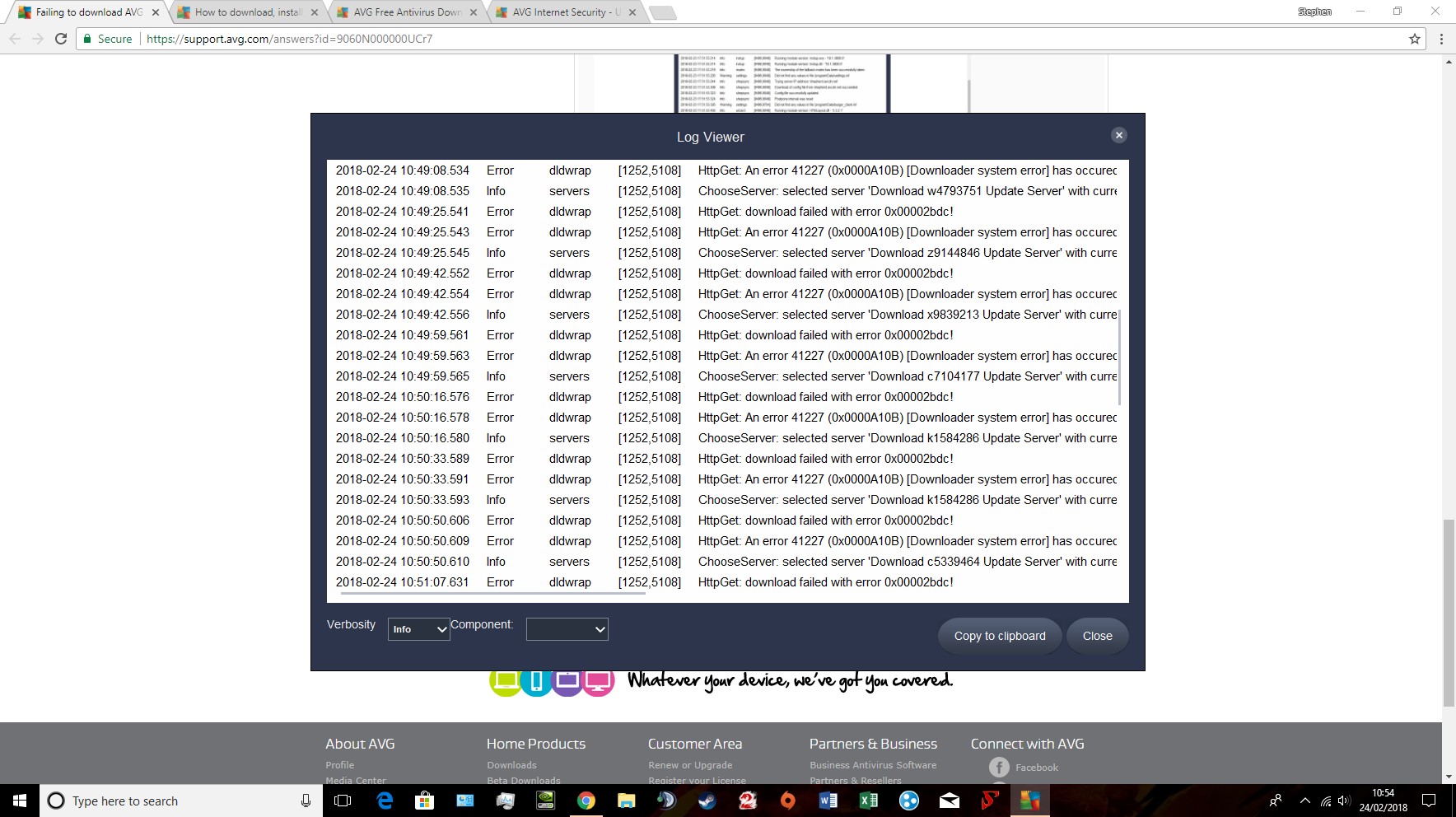This screenshot has height=817, width=1456.
Task: Click the volume icon in system tray
Action: point(1344,801)
